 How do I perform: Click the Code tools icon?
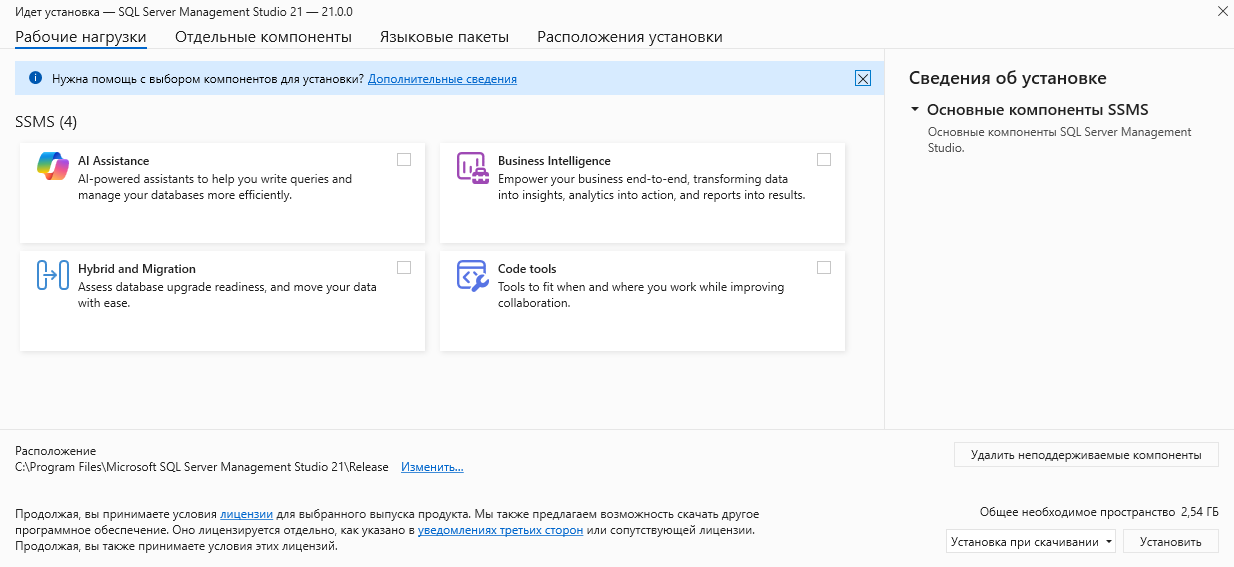coord(472,275)
